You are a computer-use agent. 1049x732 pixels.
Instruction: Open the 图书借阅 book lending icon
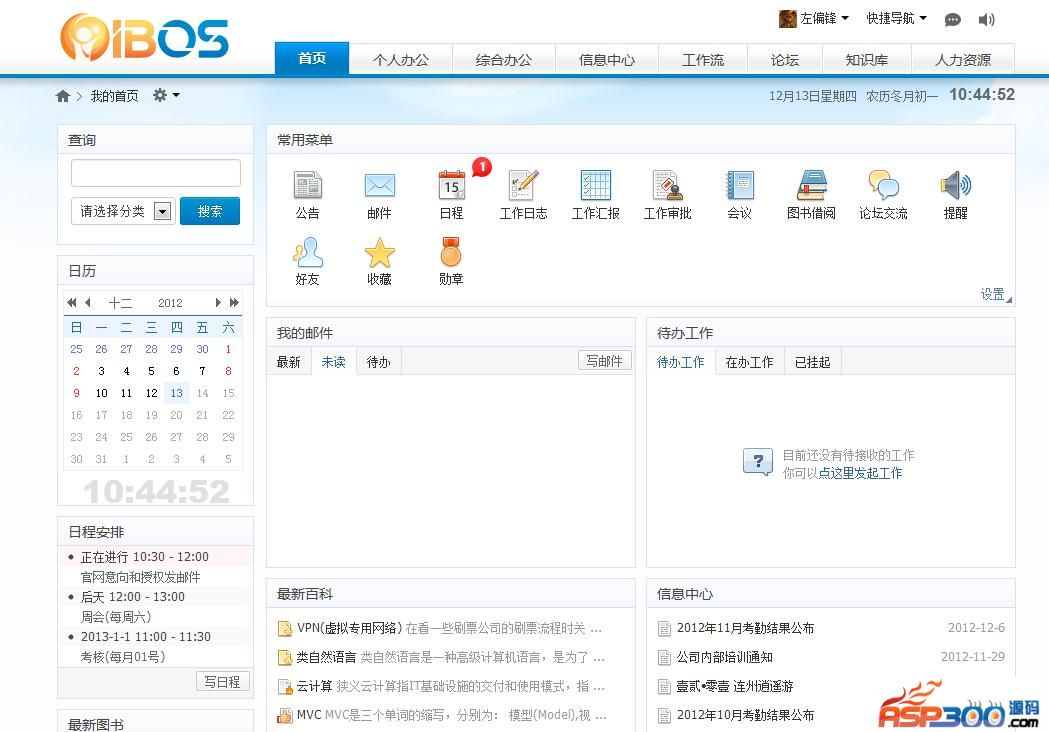tap(811, 186)
